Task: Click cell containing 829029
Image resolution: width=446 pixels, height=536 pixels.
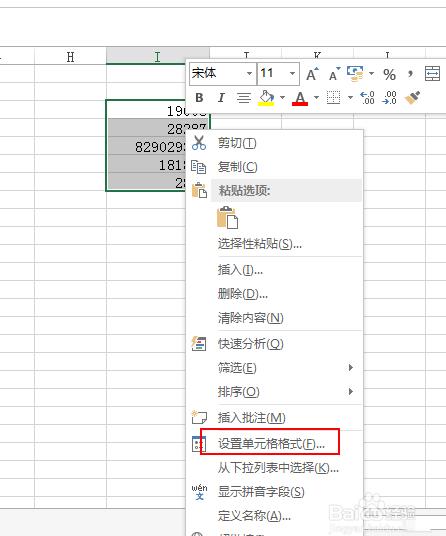Action: pos(146,147)
